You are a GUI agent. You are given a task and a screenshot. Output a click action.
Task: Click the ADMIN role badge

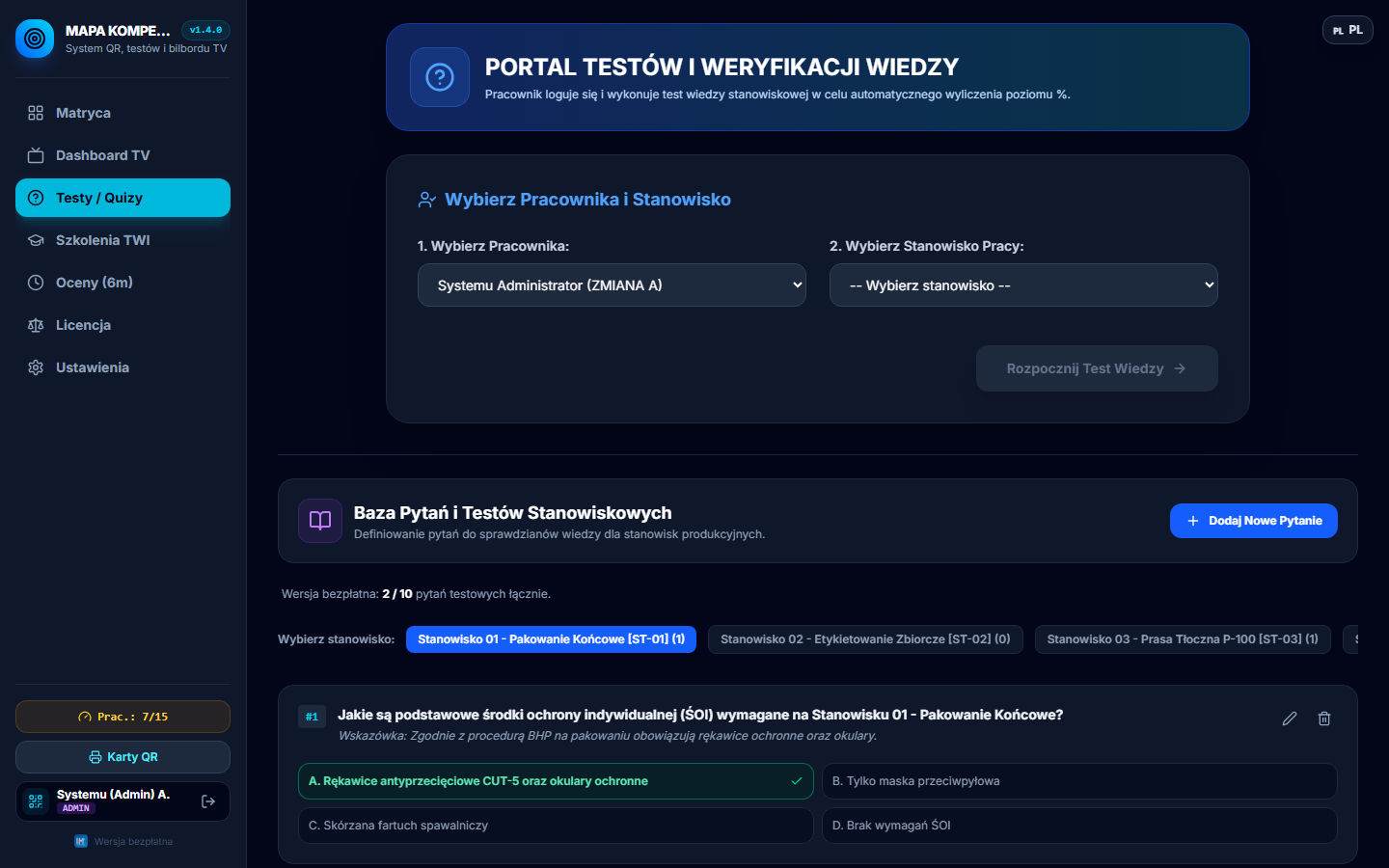click(x=76, y=808)
